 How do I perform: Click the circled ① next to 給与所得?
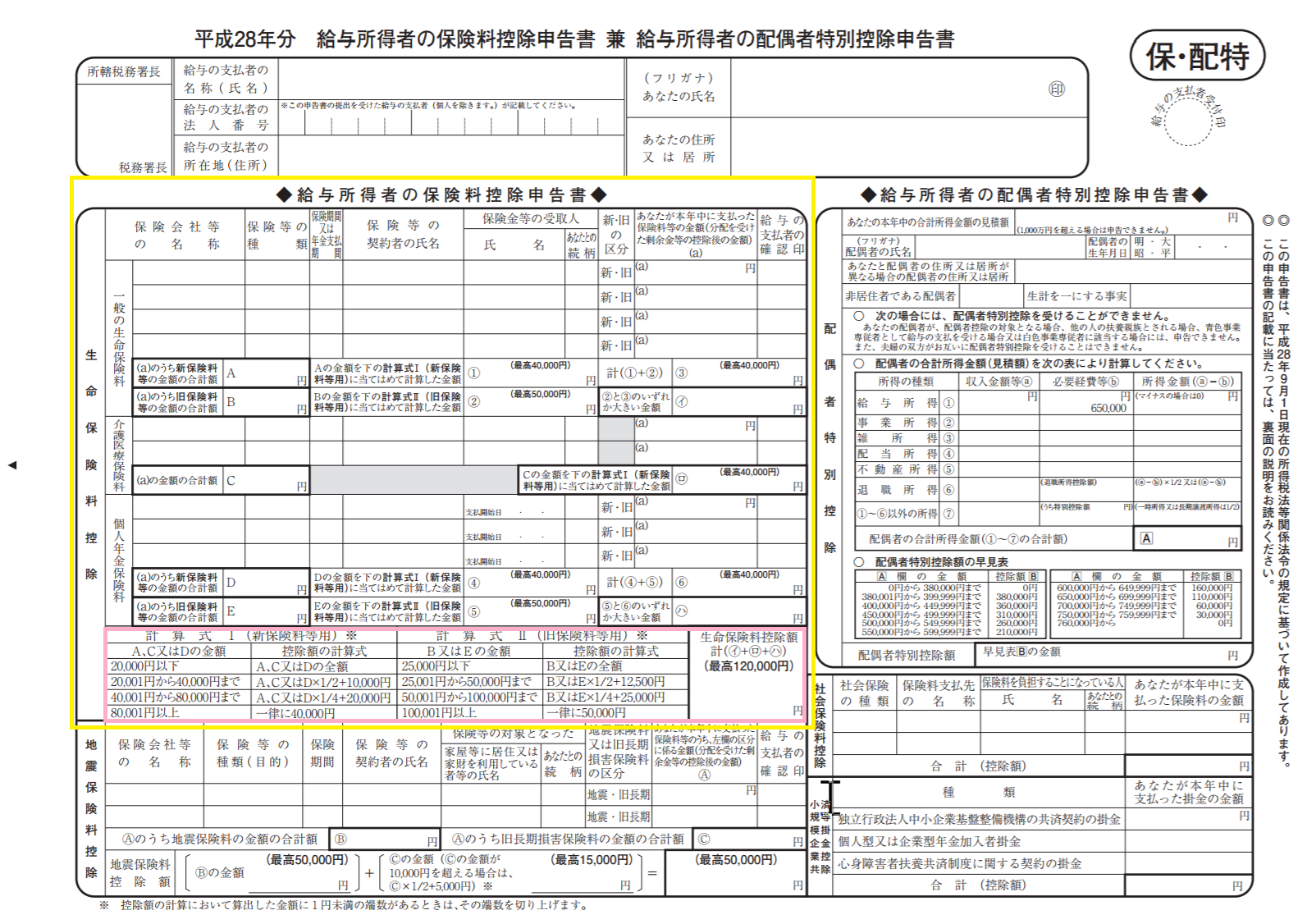(x=948, y=403)
